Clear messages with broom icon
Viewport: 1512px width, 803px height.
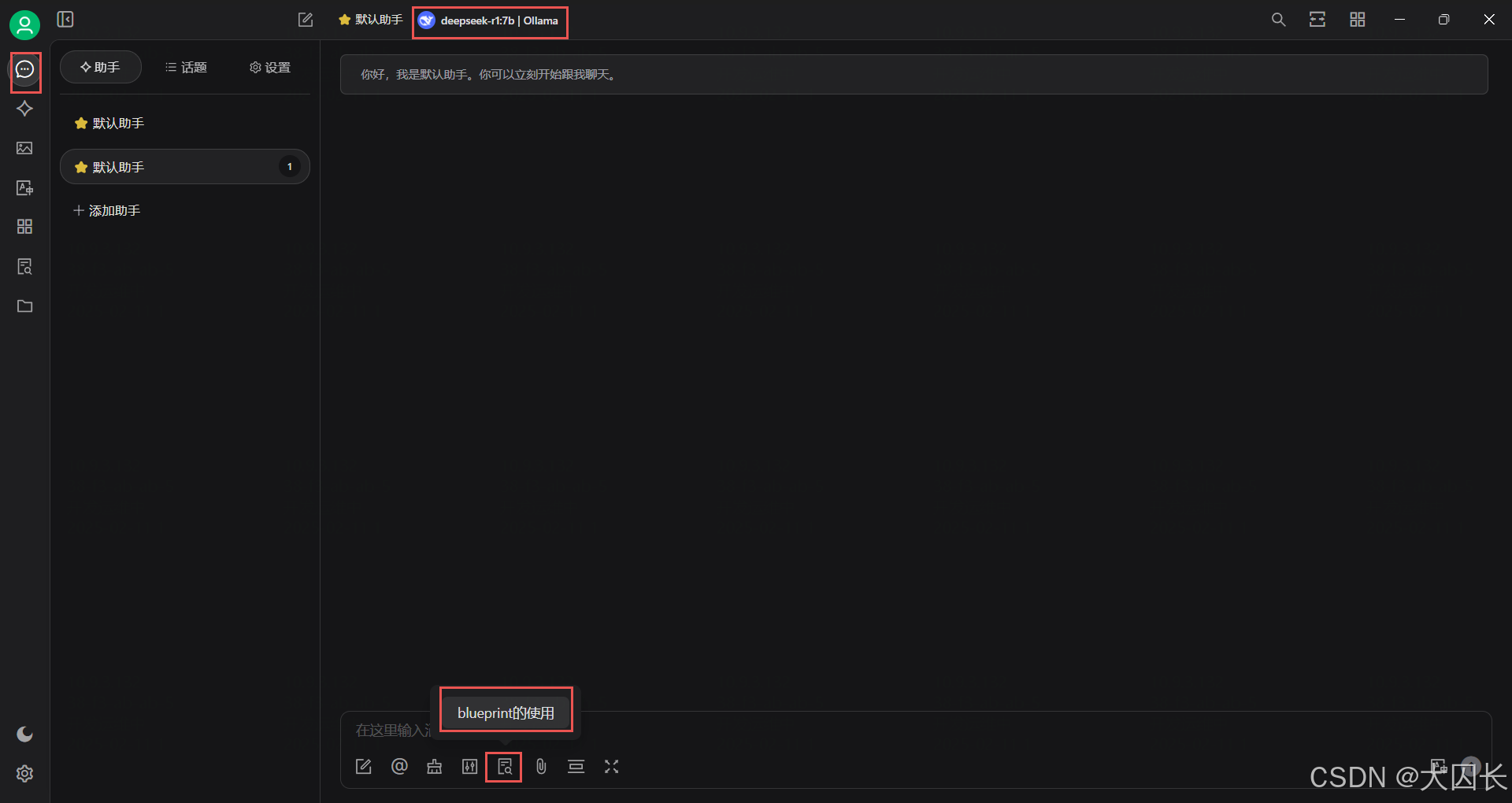click(434, 767)
